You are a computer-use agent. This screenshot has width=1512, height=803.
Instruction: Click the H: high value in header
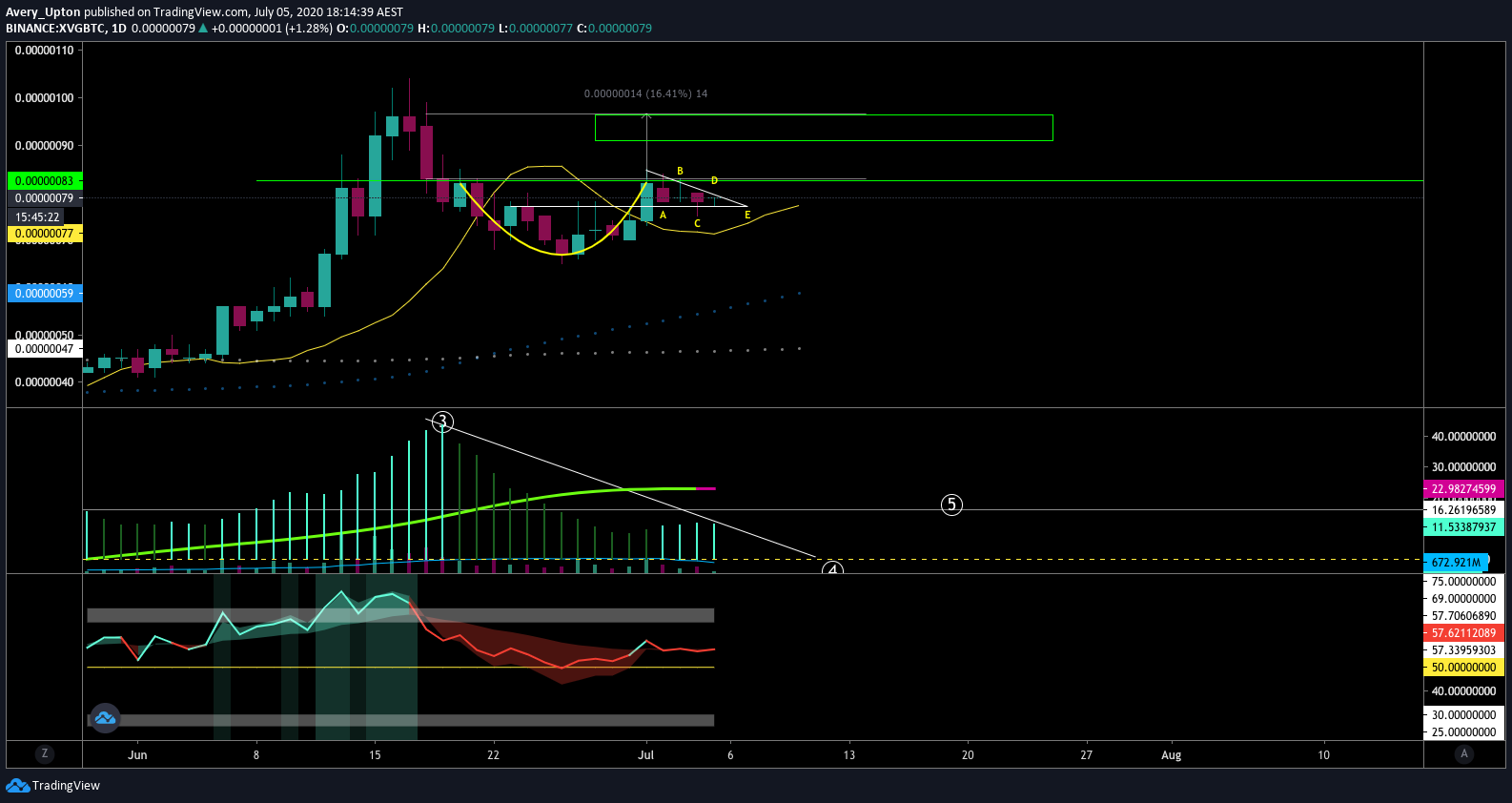[x=457, y=29]
